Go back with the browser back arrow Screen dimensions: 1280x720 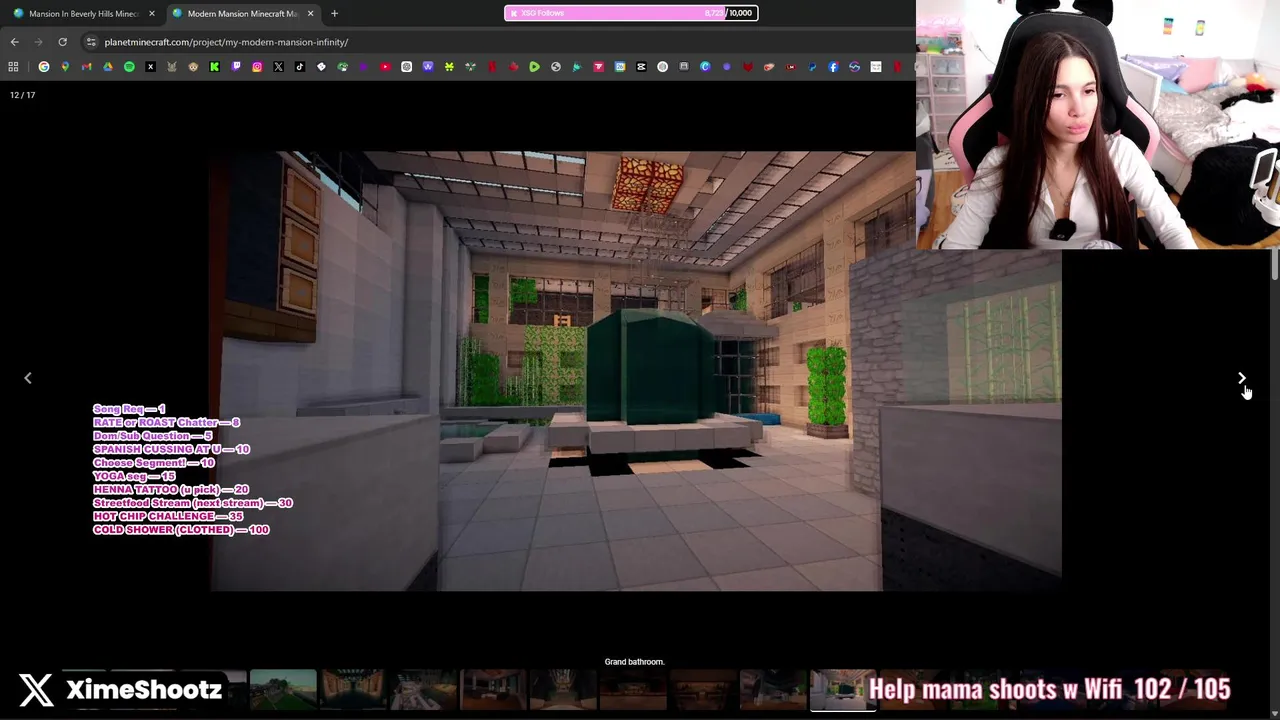(14, 42)
